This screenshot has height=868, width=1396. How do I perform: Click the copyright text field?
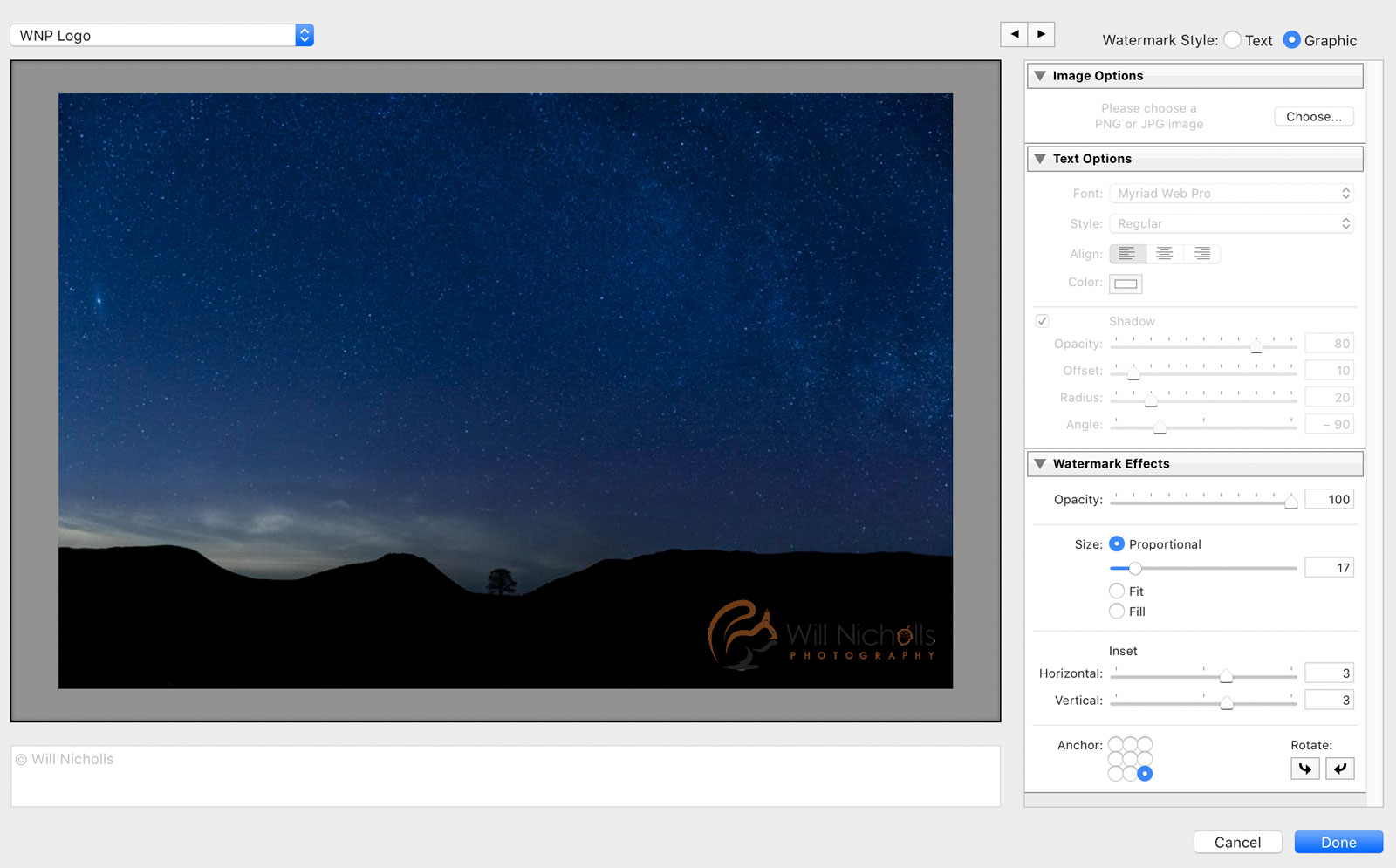point(504,776)
